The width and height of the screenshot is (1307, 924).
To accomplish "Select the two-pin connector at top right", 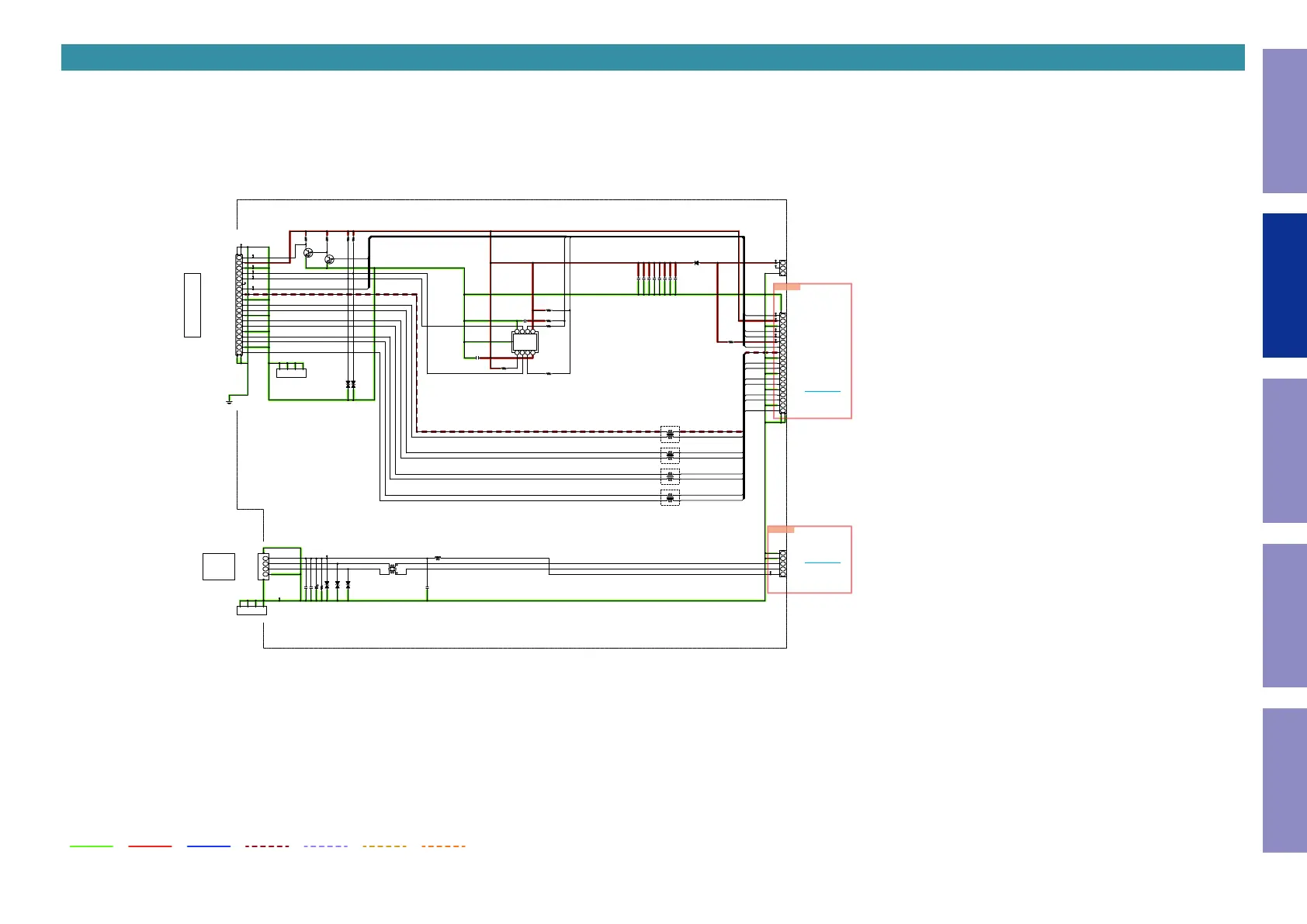I will pyautogui.click(x=782, y=268).
